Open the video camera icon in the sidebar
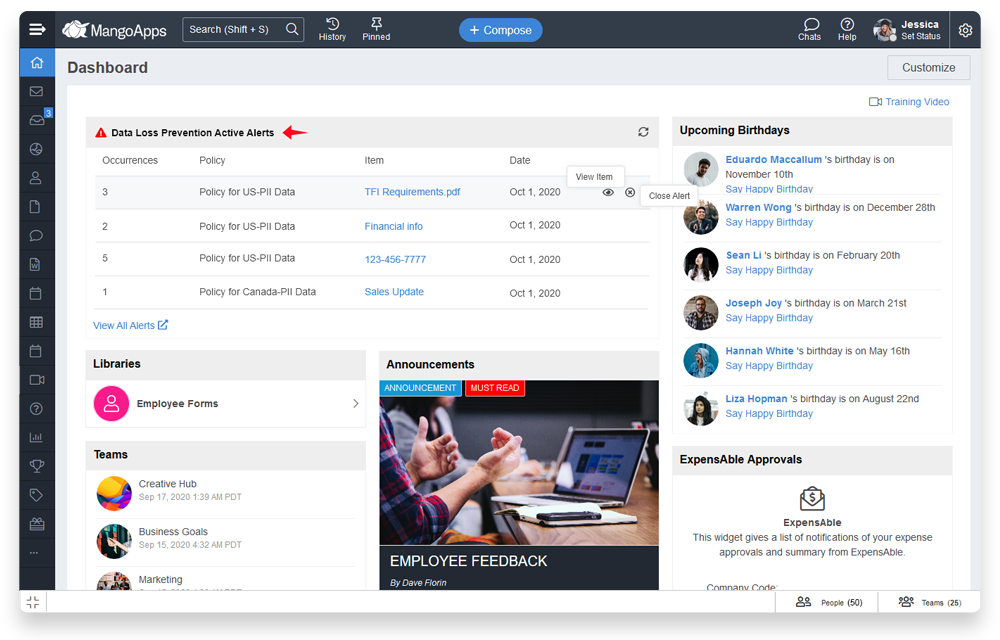The height and width of the screenshot is (640, 1000). click(x=37, y=380)
